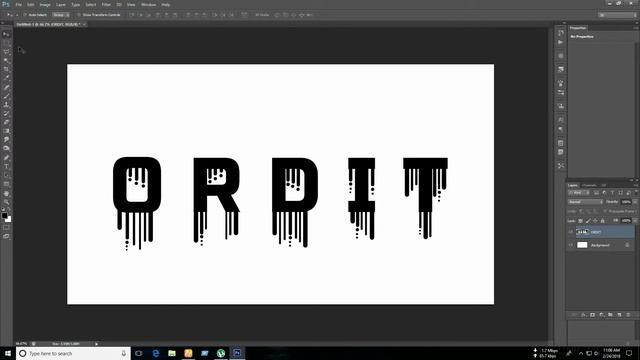Change the screen mode

(x=6, y=236)
